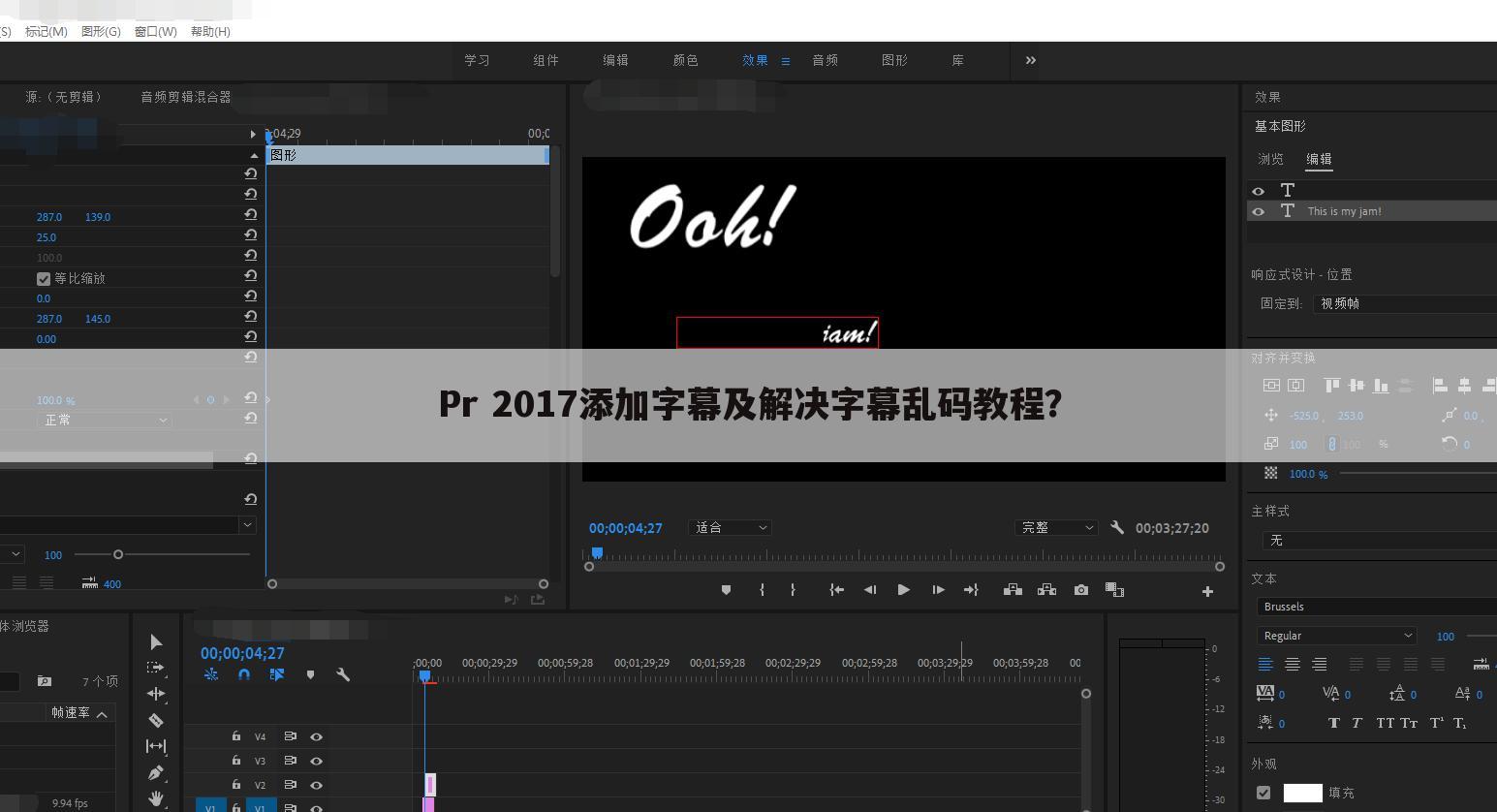Viewport: 1497px width, 812px height.
Task: Export frame with camera icon
Action: pyautogui.click(x=1081, y=589)
